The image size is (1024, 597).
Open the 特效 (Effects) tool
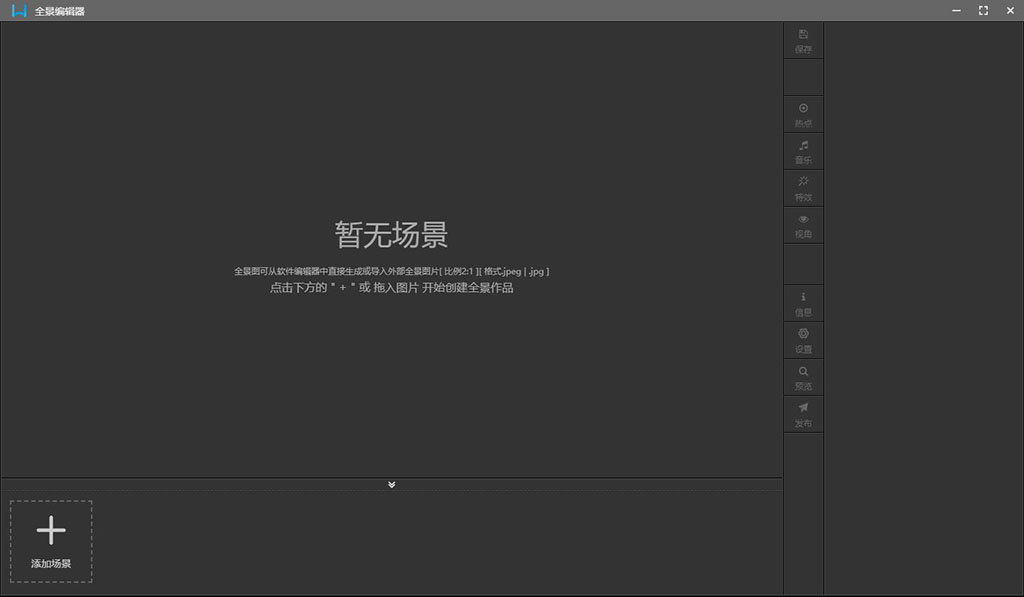803,189
